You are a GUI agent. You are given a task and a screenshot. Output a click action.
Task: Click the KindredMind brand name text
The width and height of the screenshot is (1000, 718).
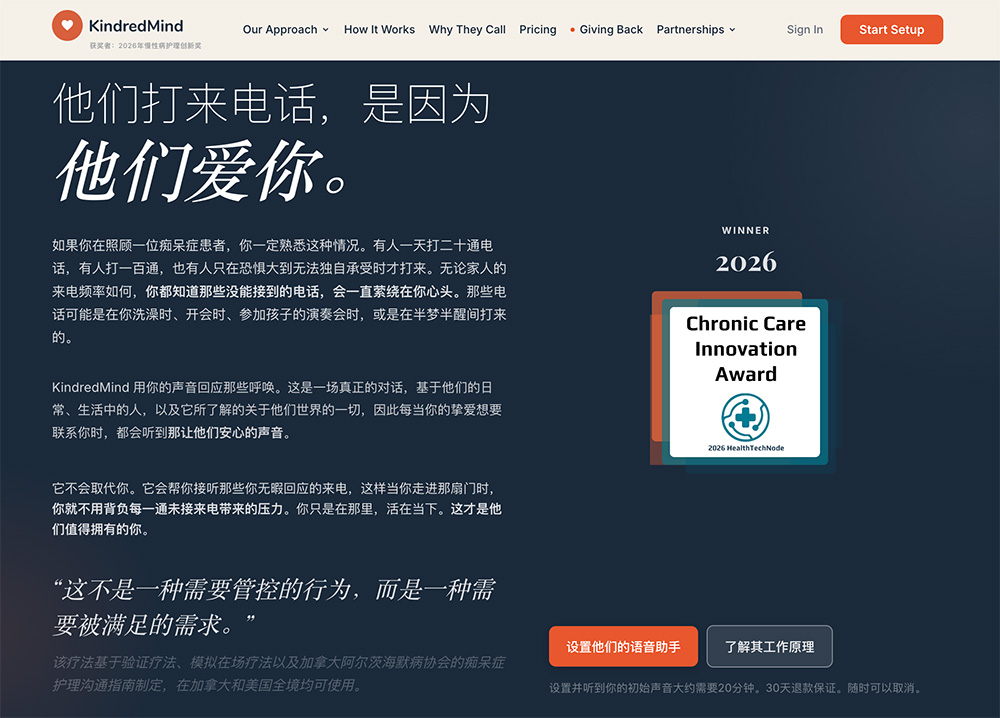[136, 26]
